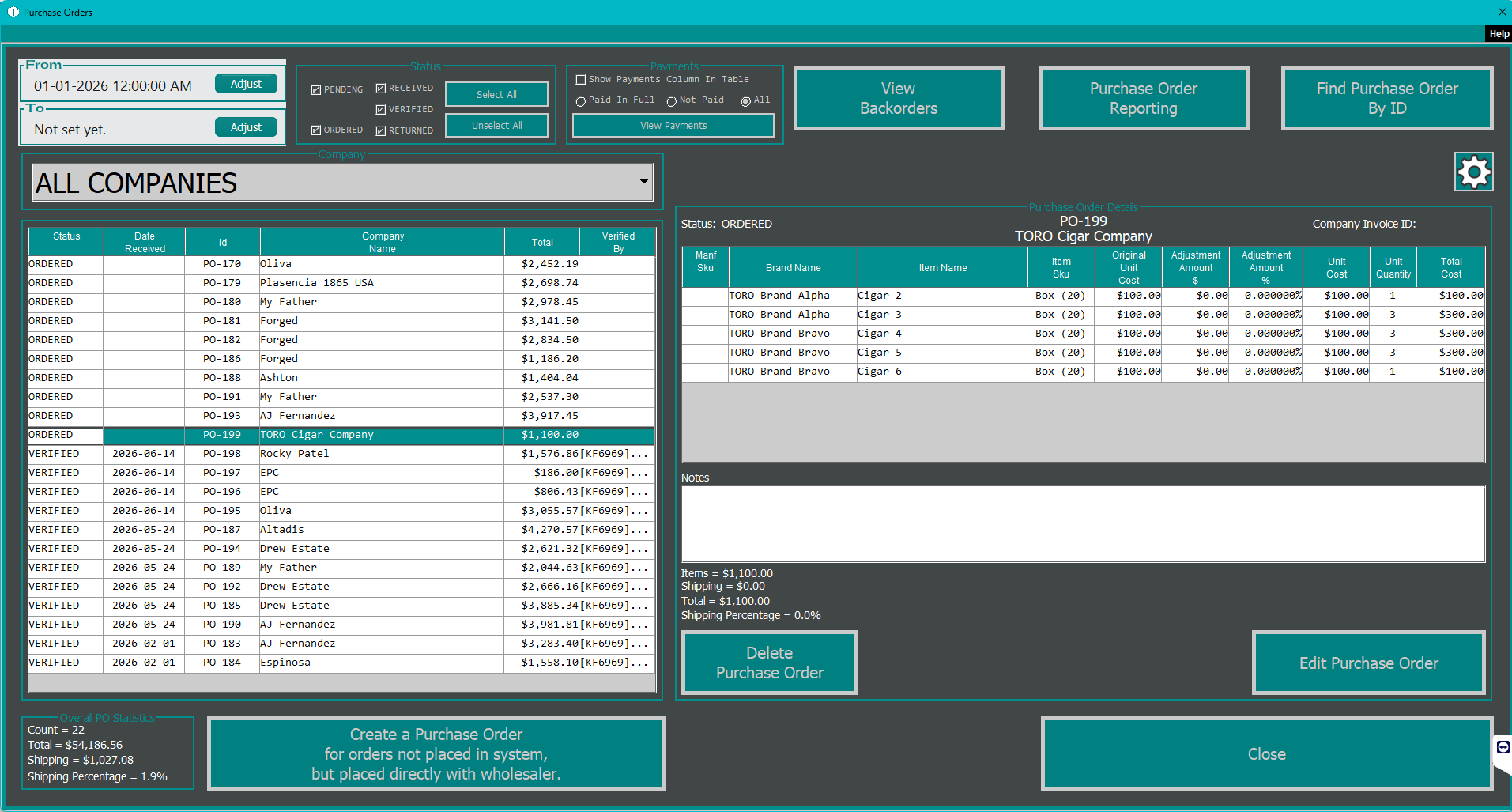Toggle the VERIFIED status checkbox
The width and height of the screenshot is (1512, 812).
pos(381,110)
